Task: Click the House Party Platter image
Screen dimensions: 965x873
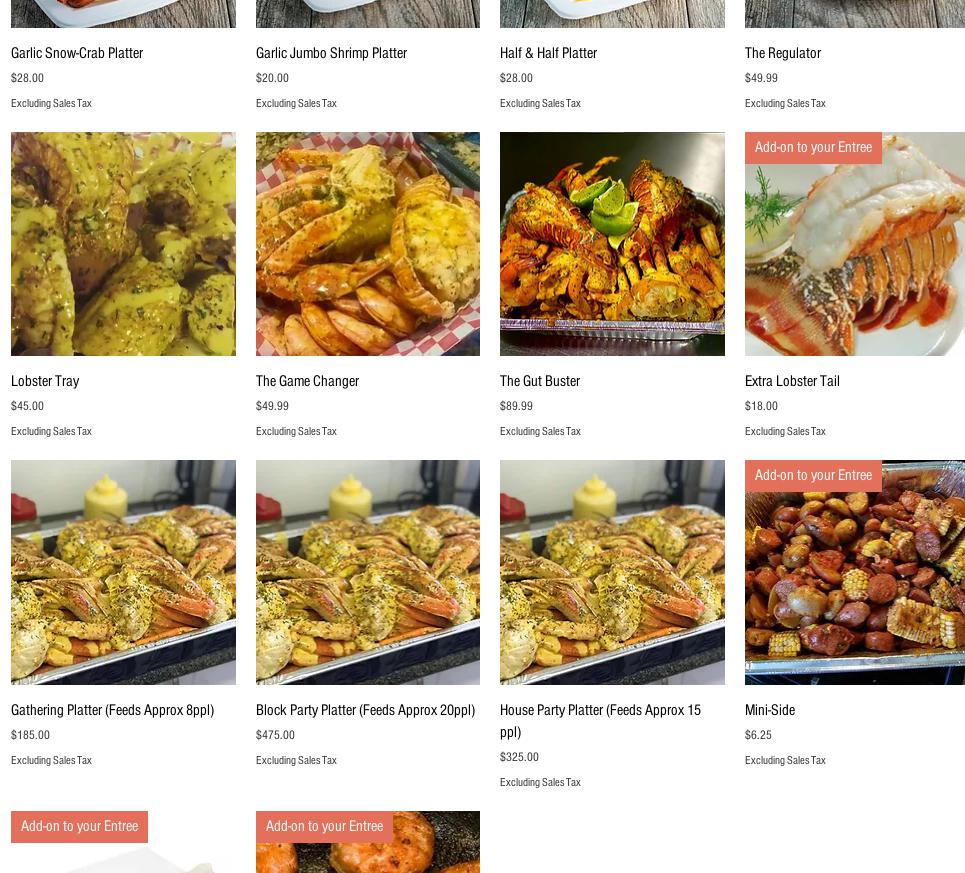Action: pyautogui.click(x=612, y=572)
